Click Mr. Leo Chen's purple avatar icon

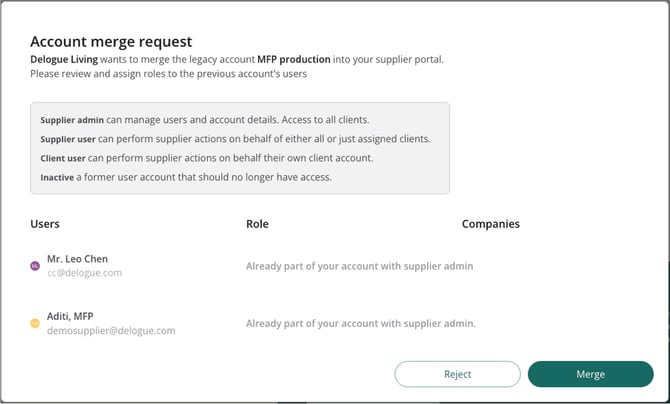[x=35, y=266]
